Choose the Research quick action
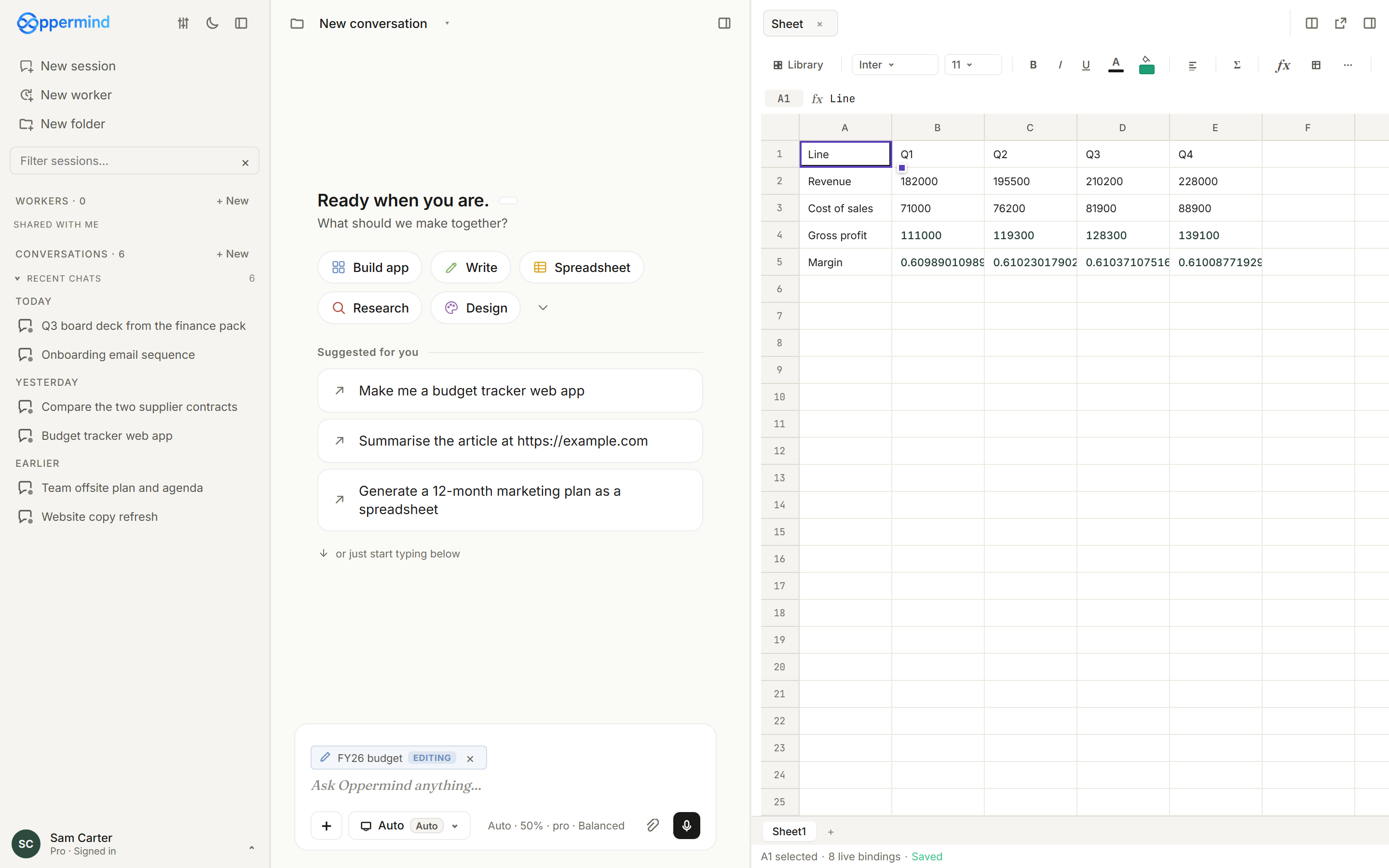 tap(369, 308)
